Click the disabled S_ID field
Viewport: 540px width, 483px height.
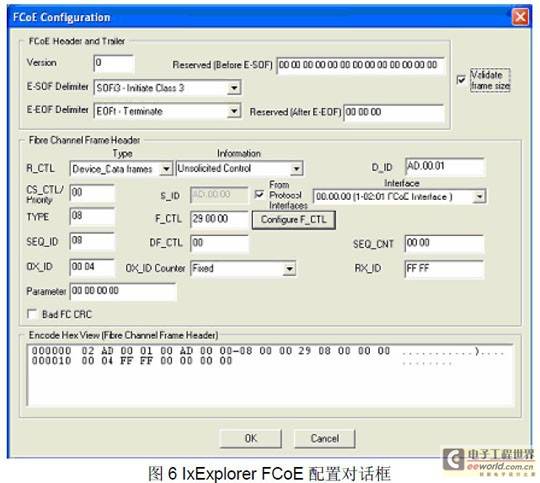pos(219,195)
